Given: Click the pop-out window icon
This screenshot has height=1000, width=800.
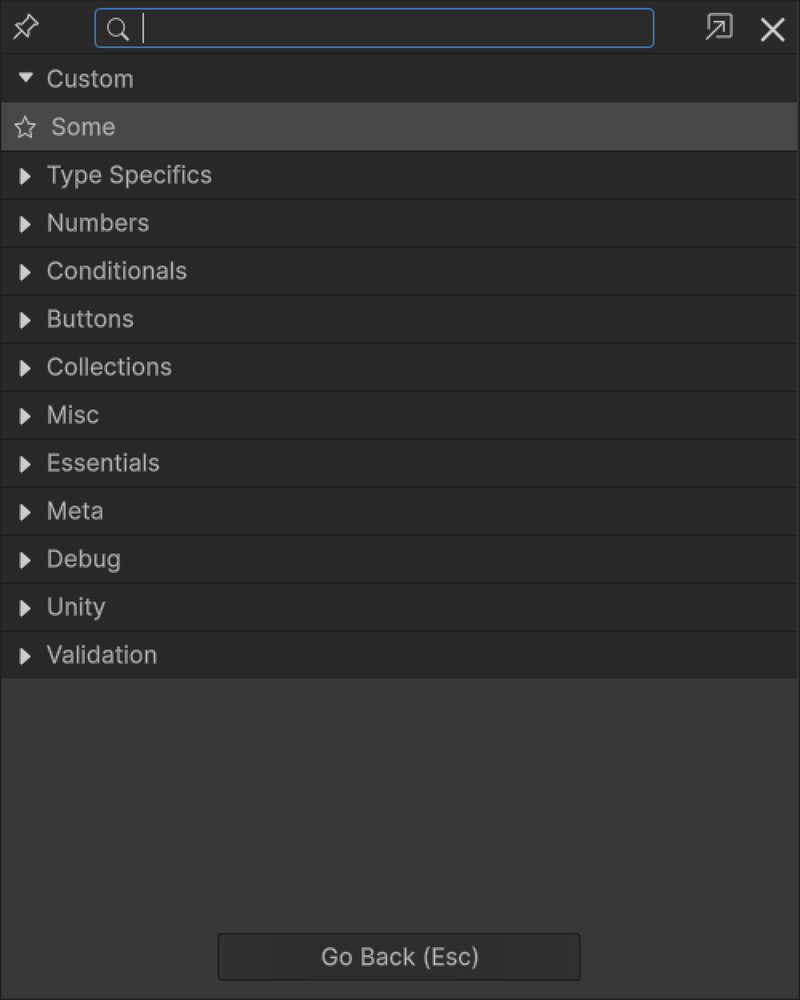Looking at the screenshot, I should (718, 29).
